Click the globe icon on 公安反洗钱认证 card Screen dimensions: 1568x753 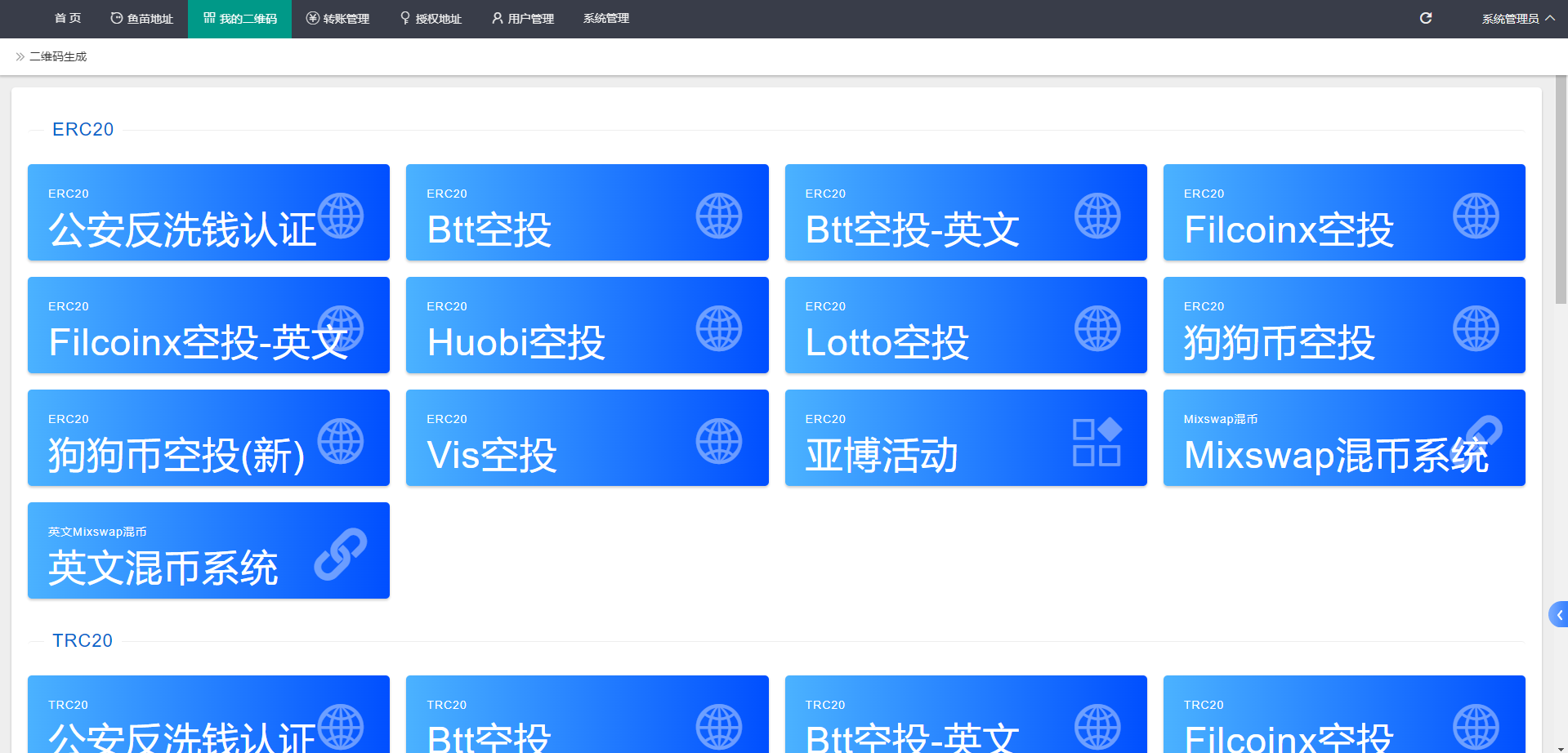[x=342, y=216]
